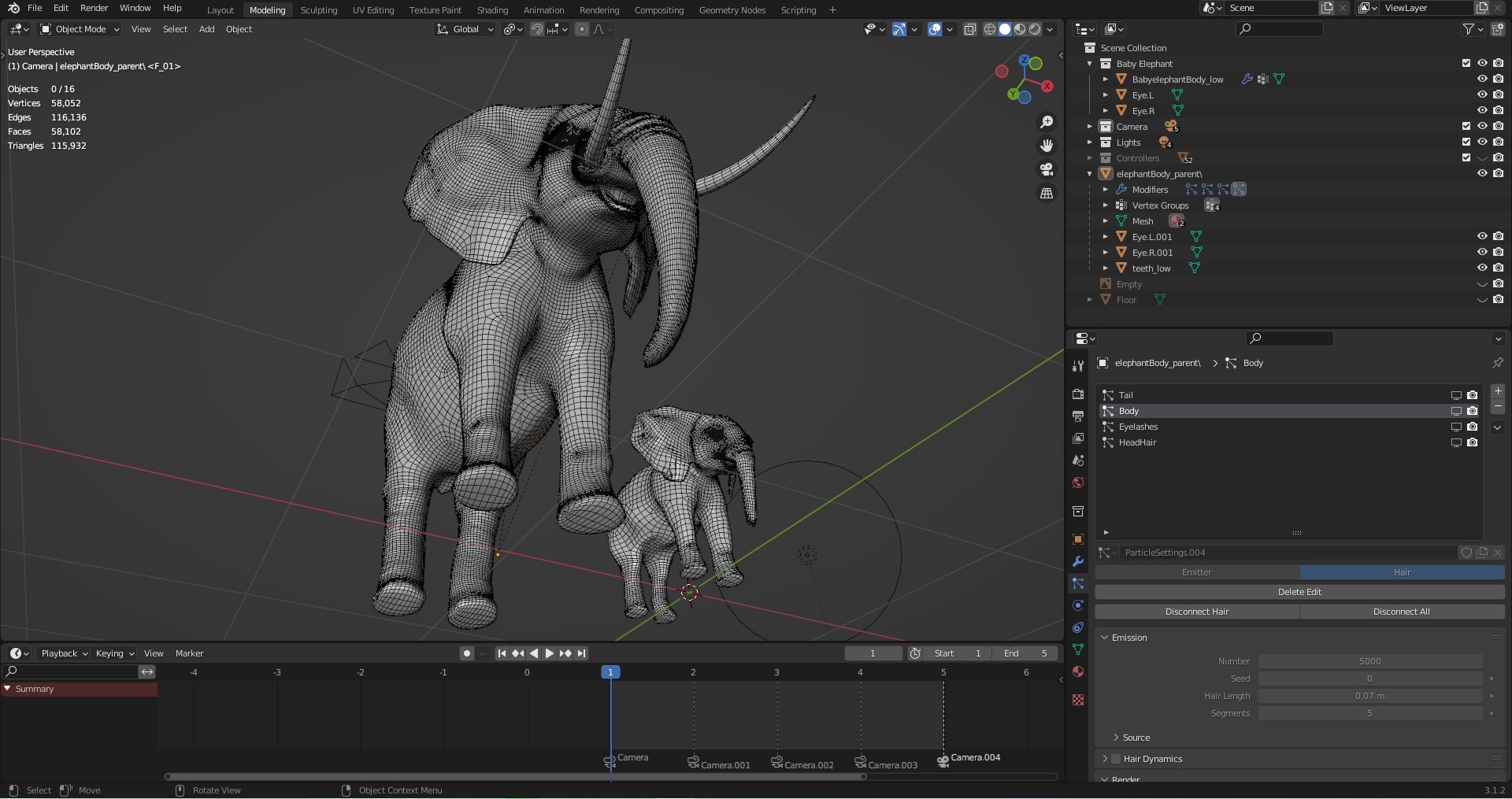
Task: Open the Playback dropdown in timeline
Action: click(64, 653)
